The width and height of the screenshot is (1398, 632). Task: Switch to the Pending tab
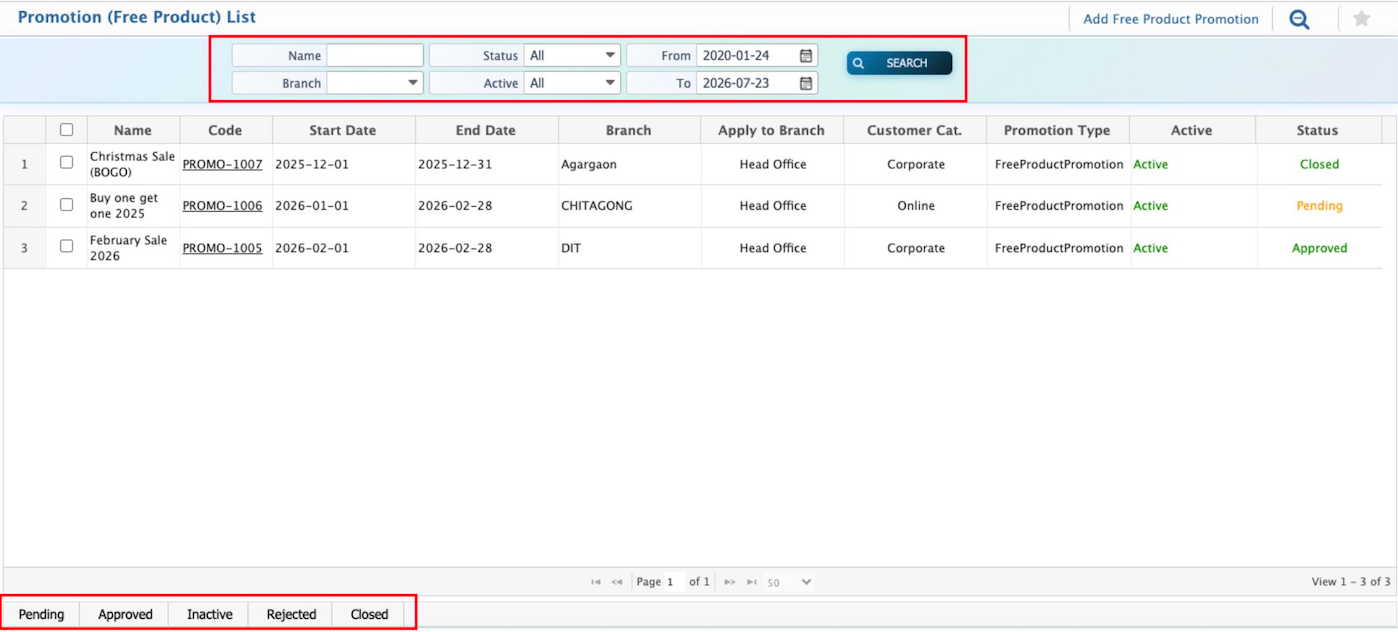point(41,614)
